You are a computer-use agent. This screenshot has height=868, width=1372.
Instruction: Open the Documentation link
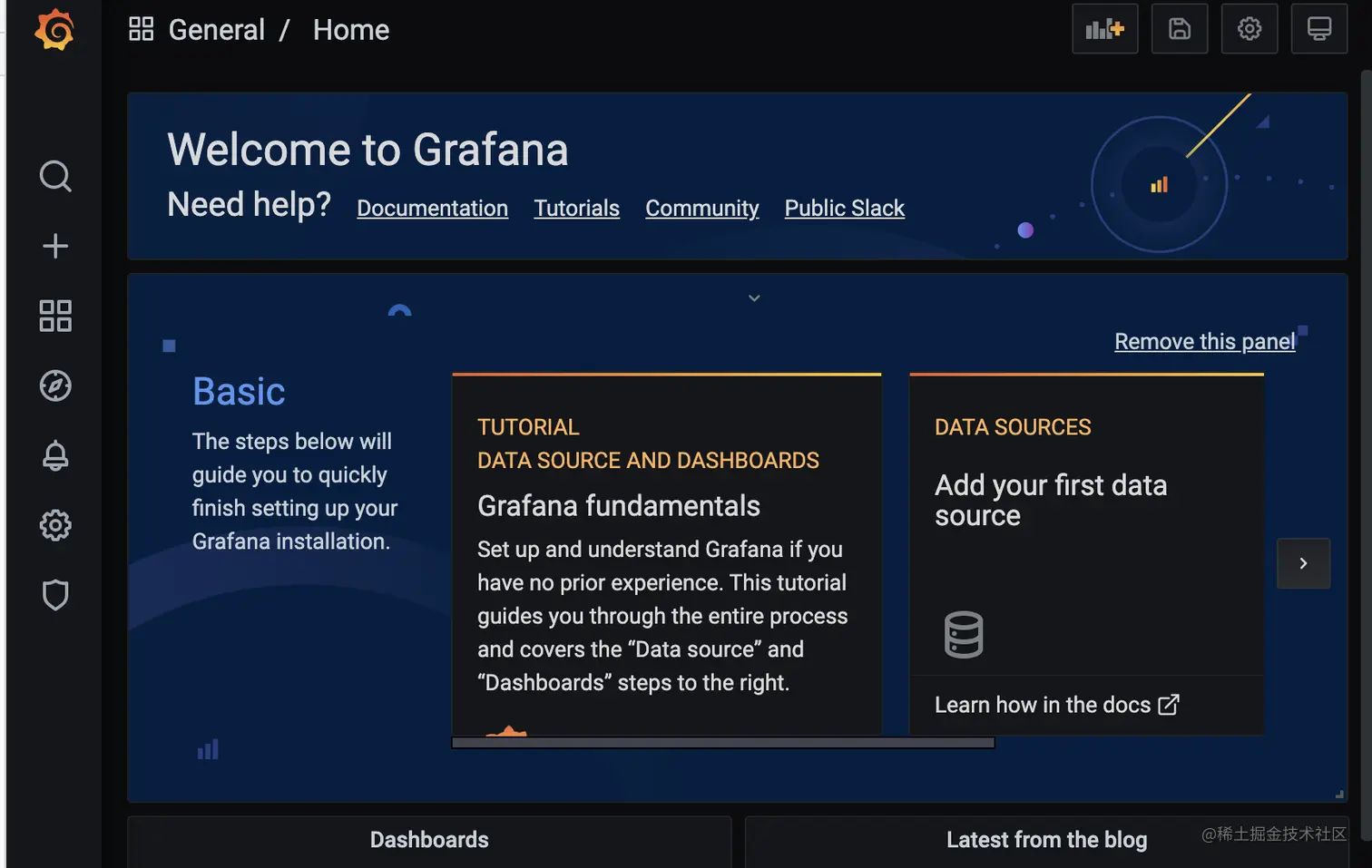click(x=432, y=208)
